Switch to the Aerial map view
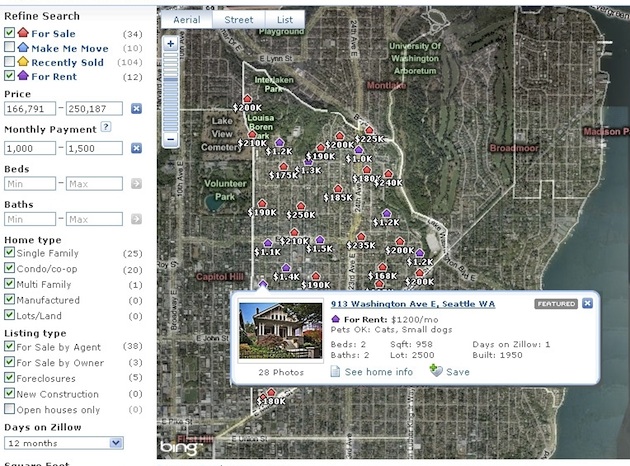Viewport: 630px width, 466px height. pos(187,19)
